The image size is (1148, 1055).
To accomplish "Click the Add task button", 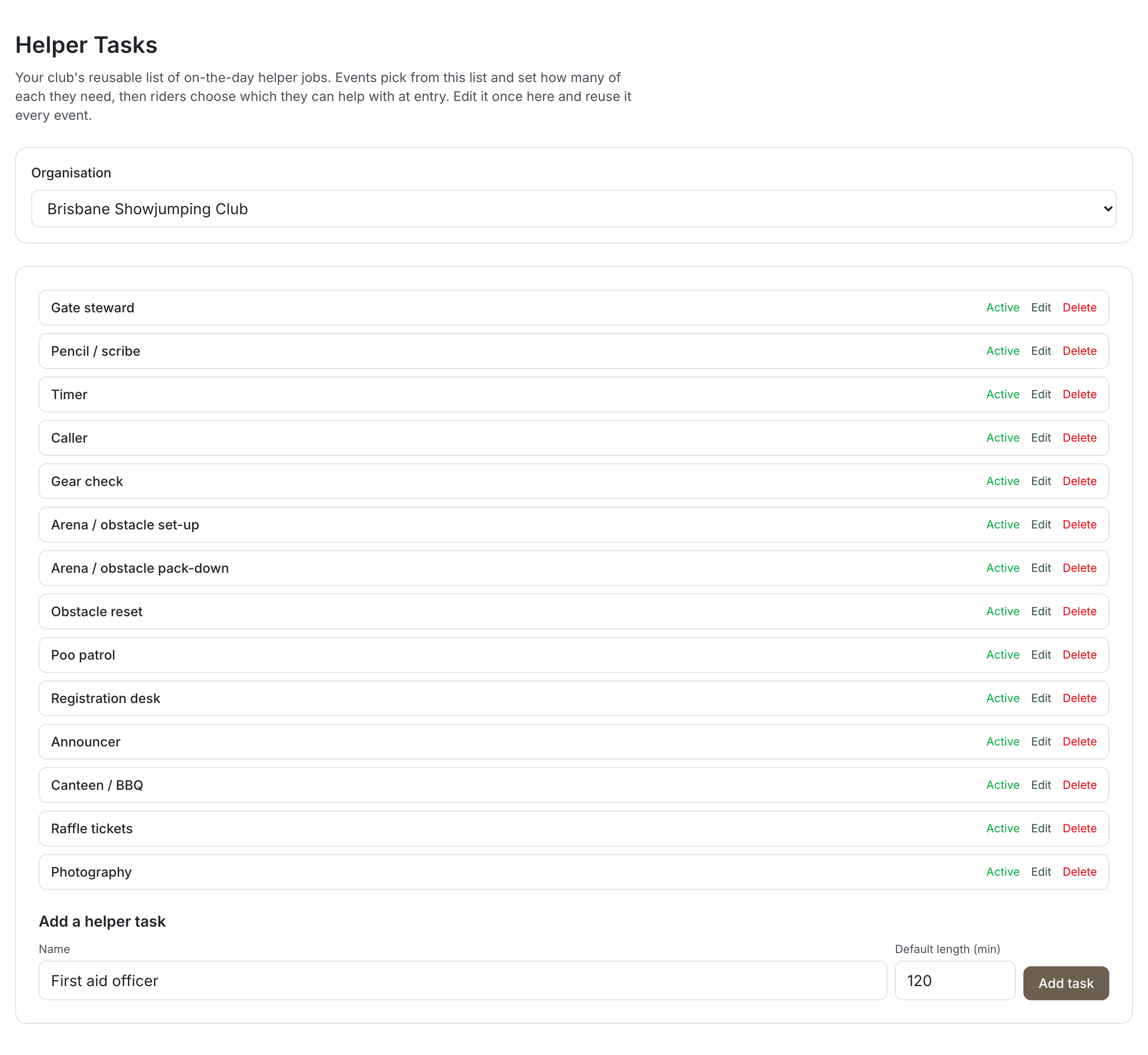I will tap(1066, 983).
